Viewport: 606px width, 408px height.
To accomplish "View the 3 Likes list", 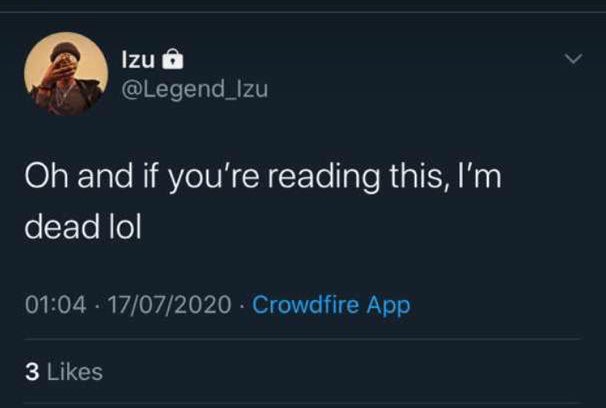I will 62,372.
